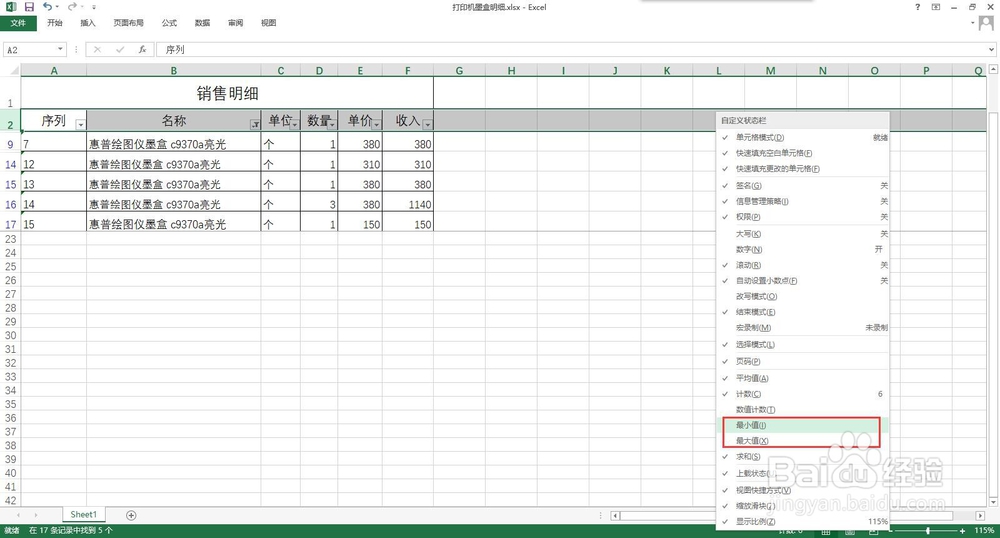The image size is (1000, 538).
Task: Switch to the 审阅 ribbon tab
Action: point(235,23)
